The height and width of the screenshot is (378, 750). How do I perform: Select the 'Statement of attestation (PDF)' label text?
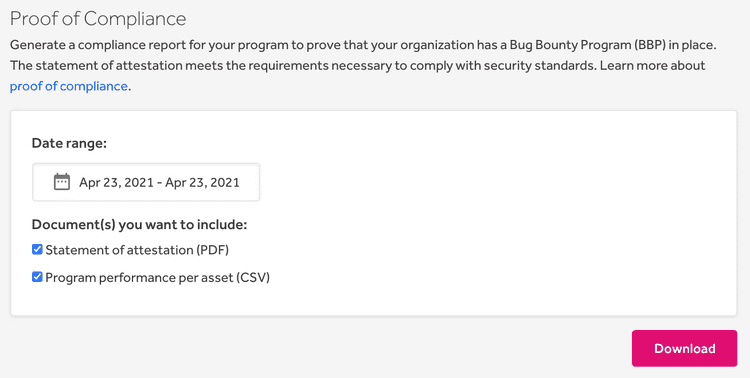[x=137, y=250]
